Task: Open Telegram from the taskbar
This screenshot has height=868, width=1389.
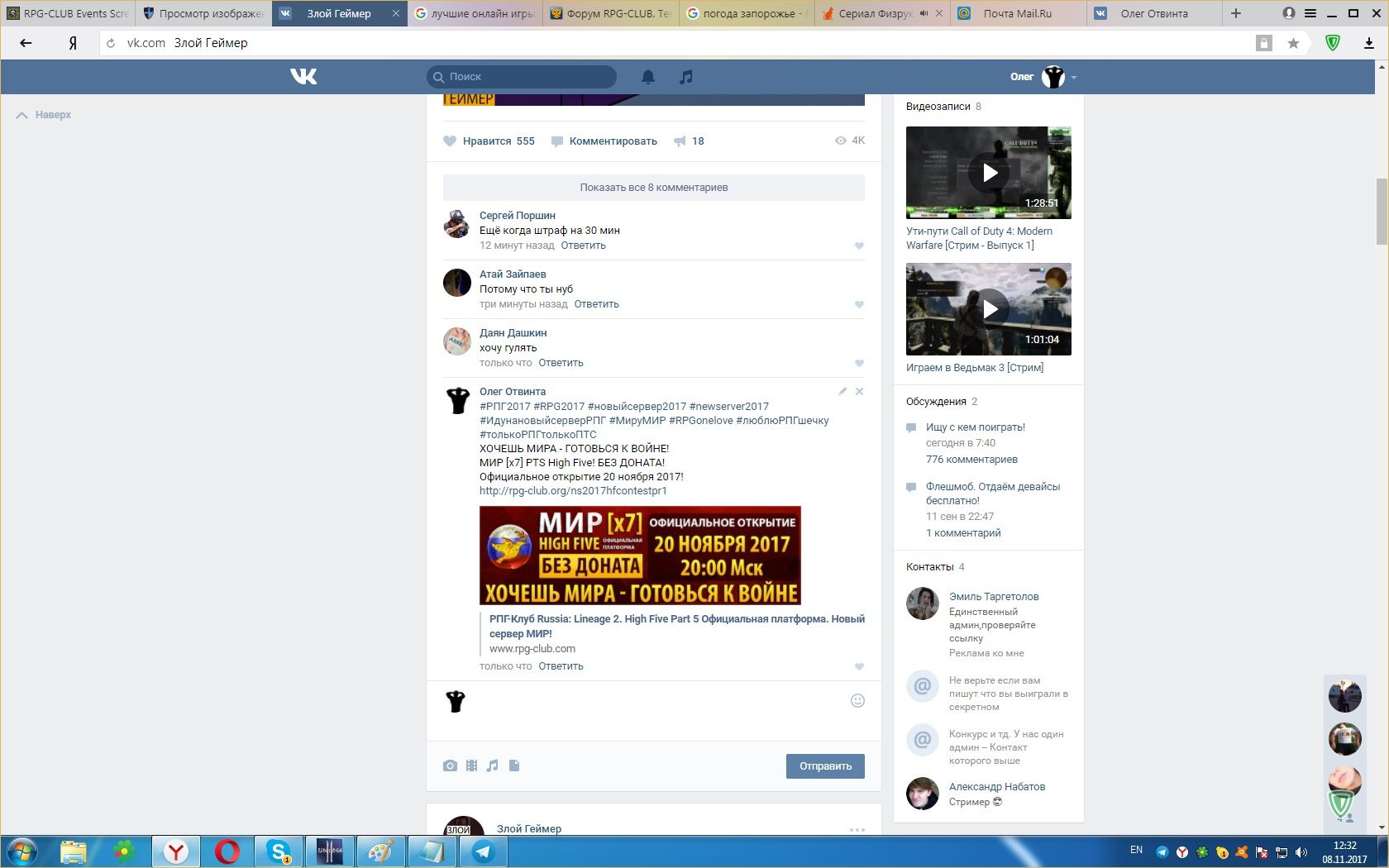Action: pos(484,851)
